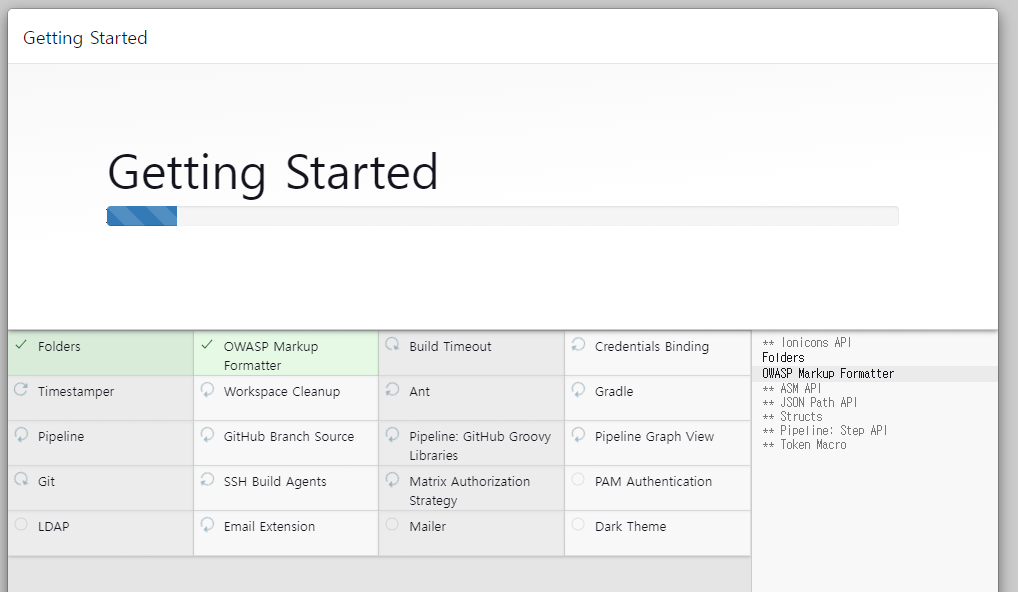The height and width of the screenshot is (592, 1018).
Task: Click the green checkmark next to Folders
Action: point(21,345)
